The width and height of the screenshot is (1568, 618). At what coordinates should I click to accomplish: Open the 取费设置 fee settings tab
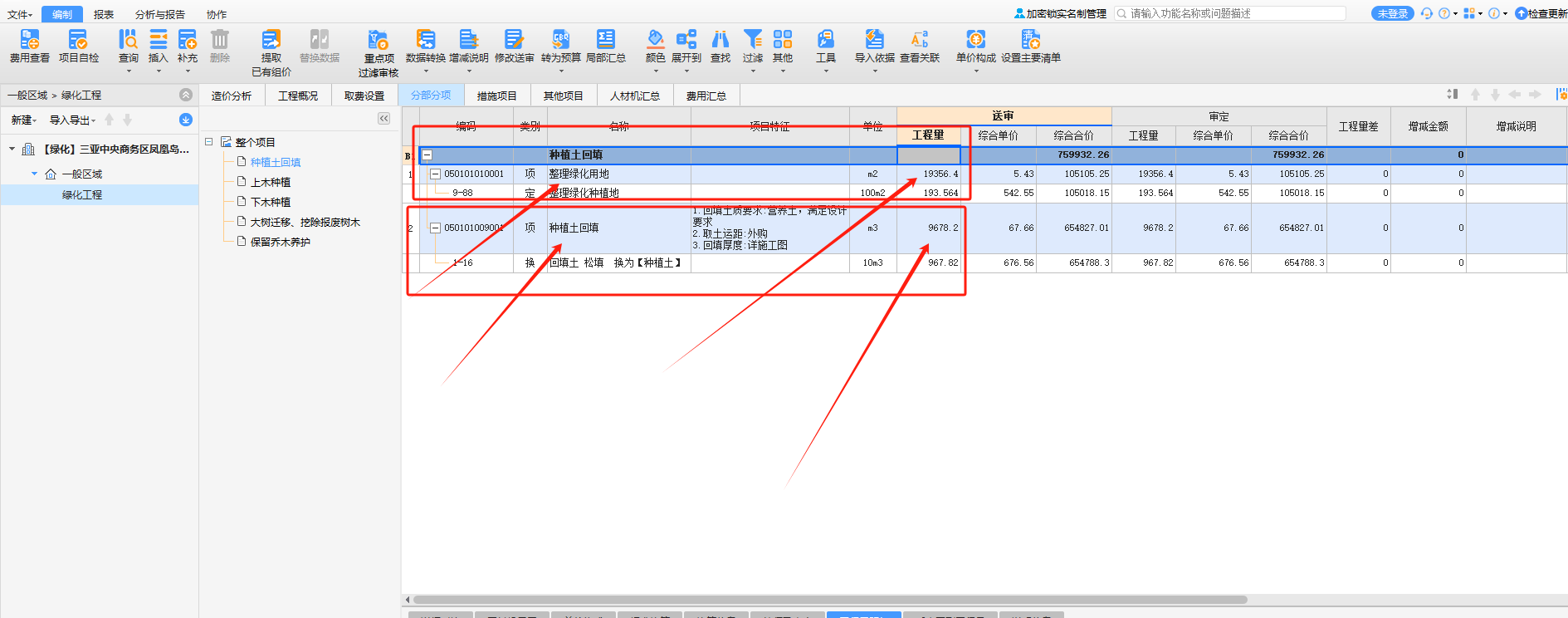(x=364, y=96)
